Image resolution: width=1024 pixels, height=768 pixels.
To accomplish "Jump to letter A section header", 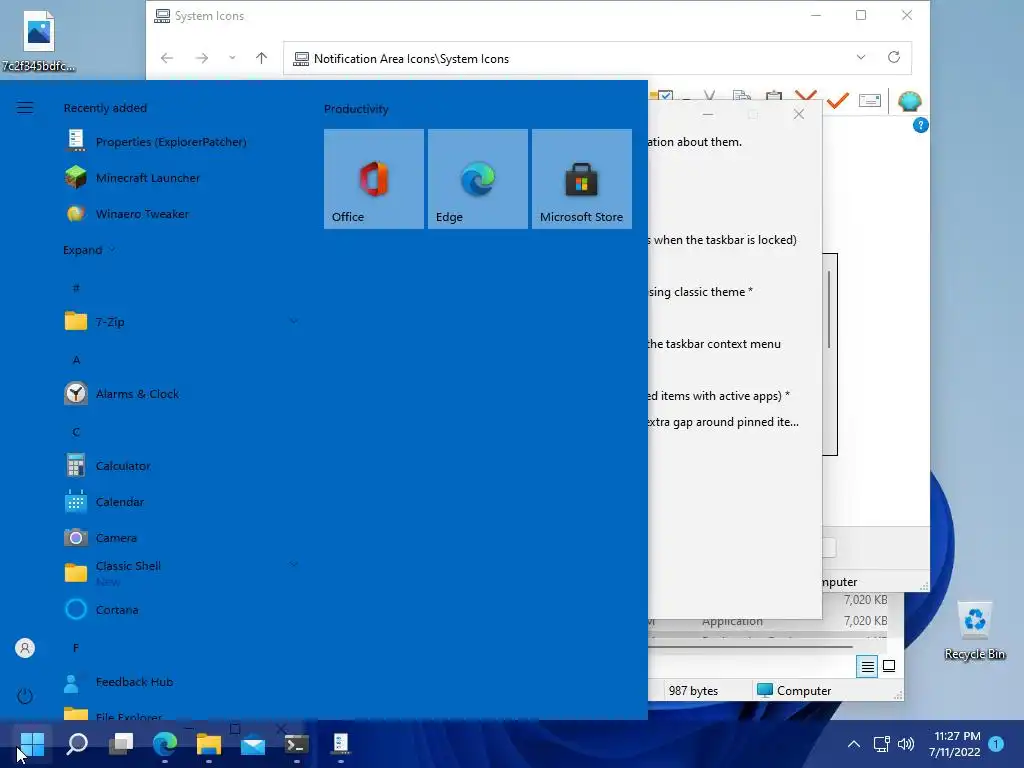I will [76, 360].
